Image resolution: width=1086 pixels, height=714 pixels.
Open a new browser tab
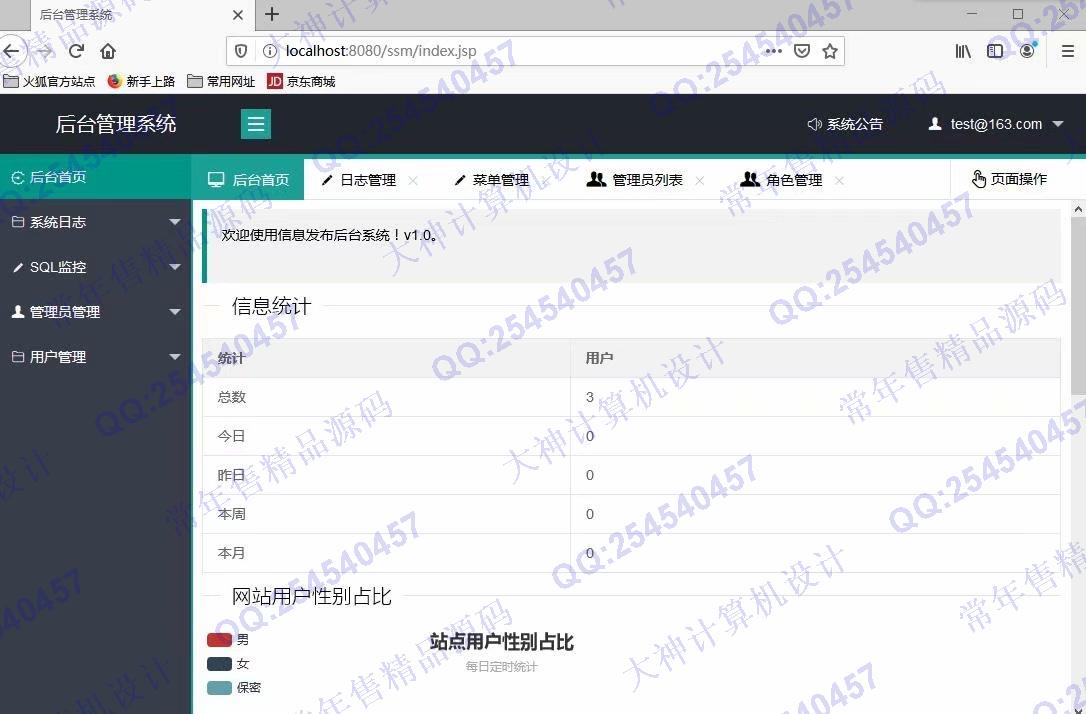[272, 14]
